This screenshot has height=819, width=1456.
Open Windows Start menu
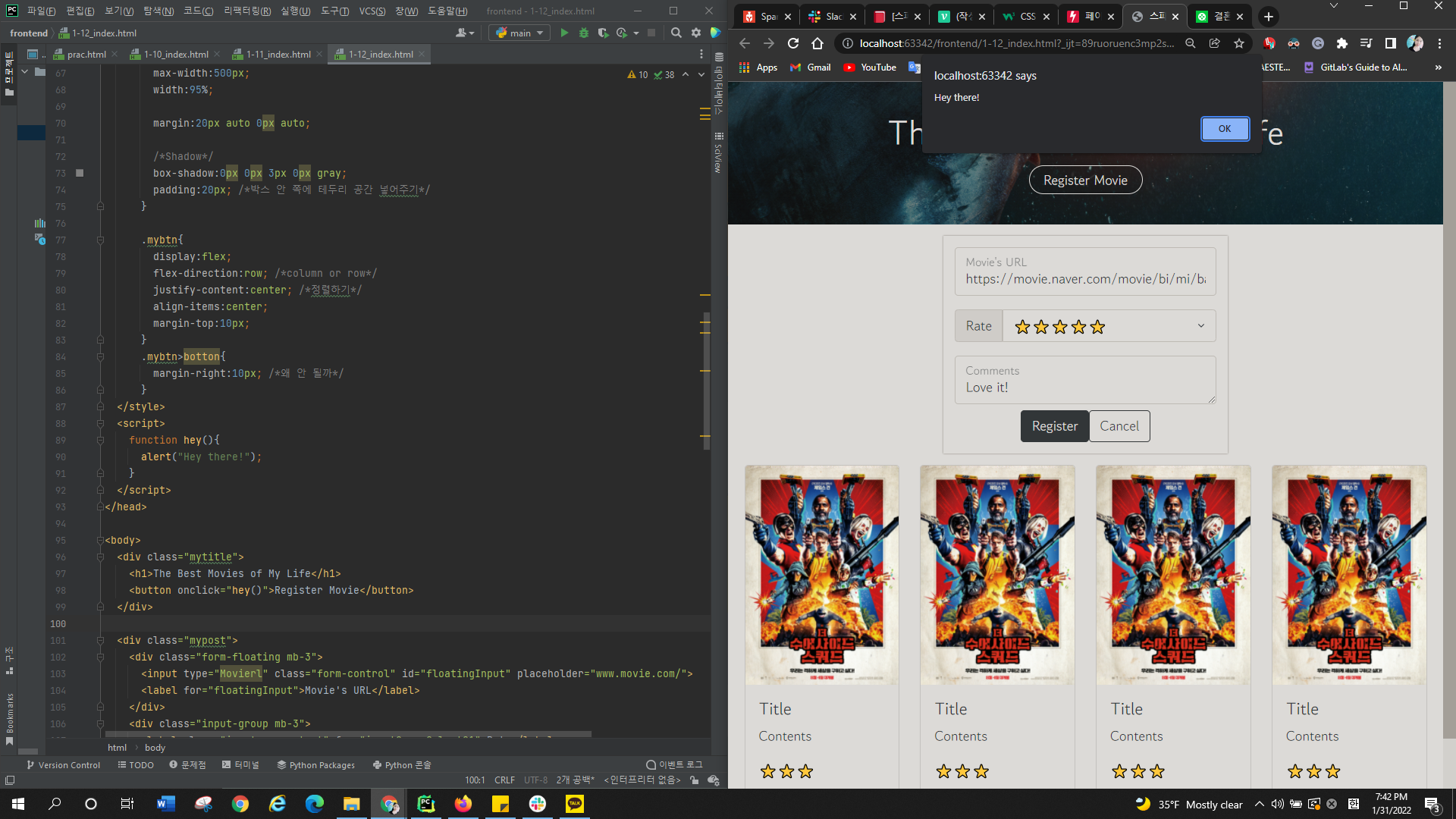18,804
